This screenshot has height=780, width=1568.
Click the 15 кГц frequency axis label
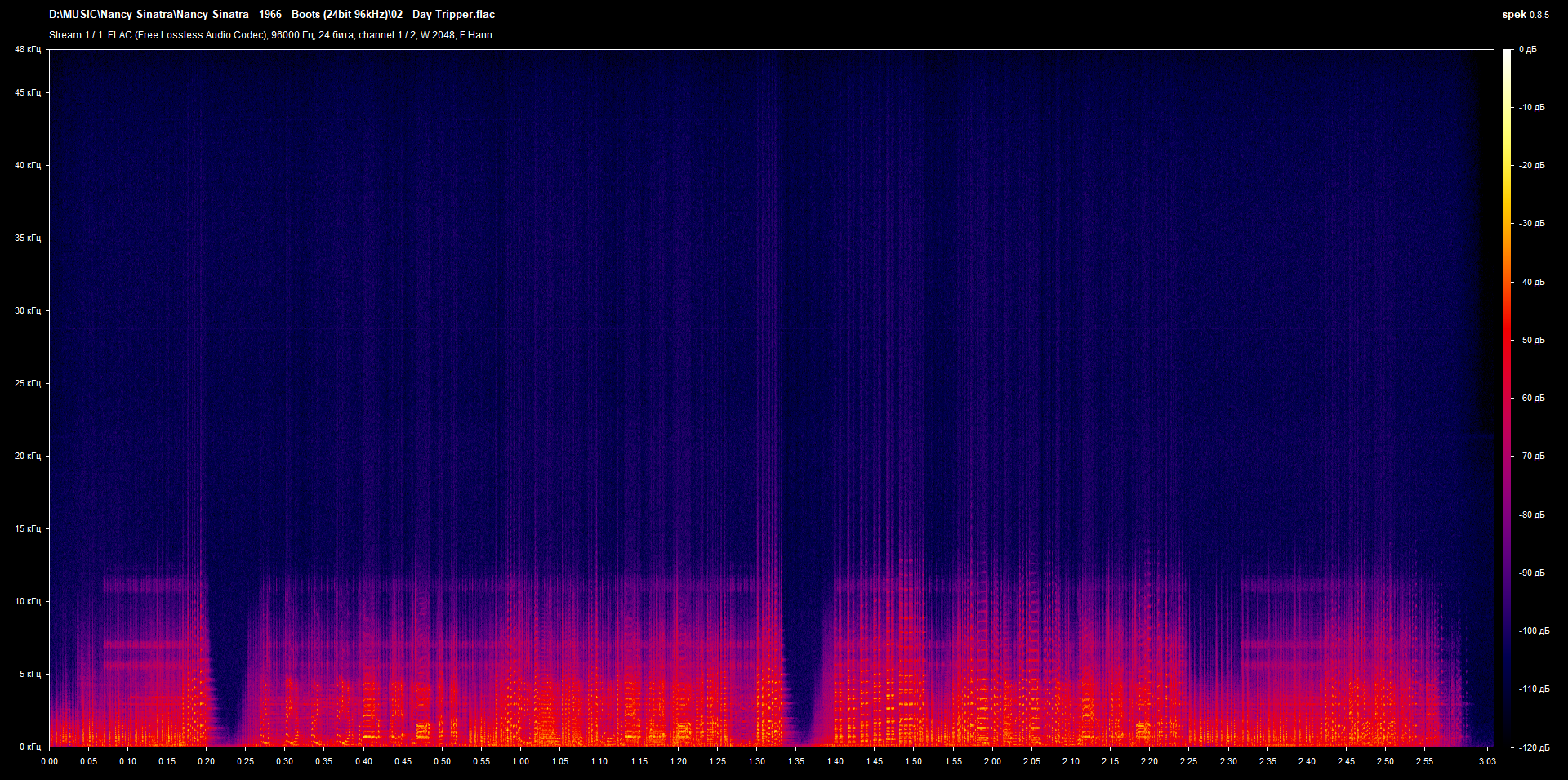pyautogui.click(x=27, y=529)
